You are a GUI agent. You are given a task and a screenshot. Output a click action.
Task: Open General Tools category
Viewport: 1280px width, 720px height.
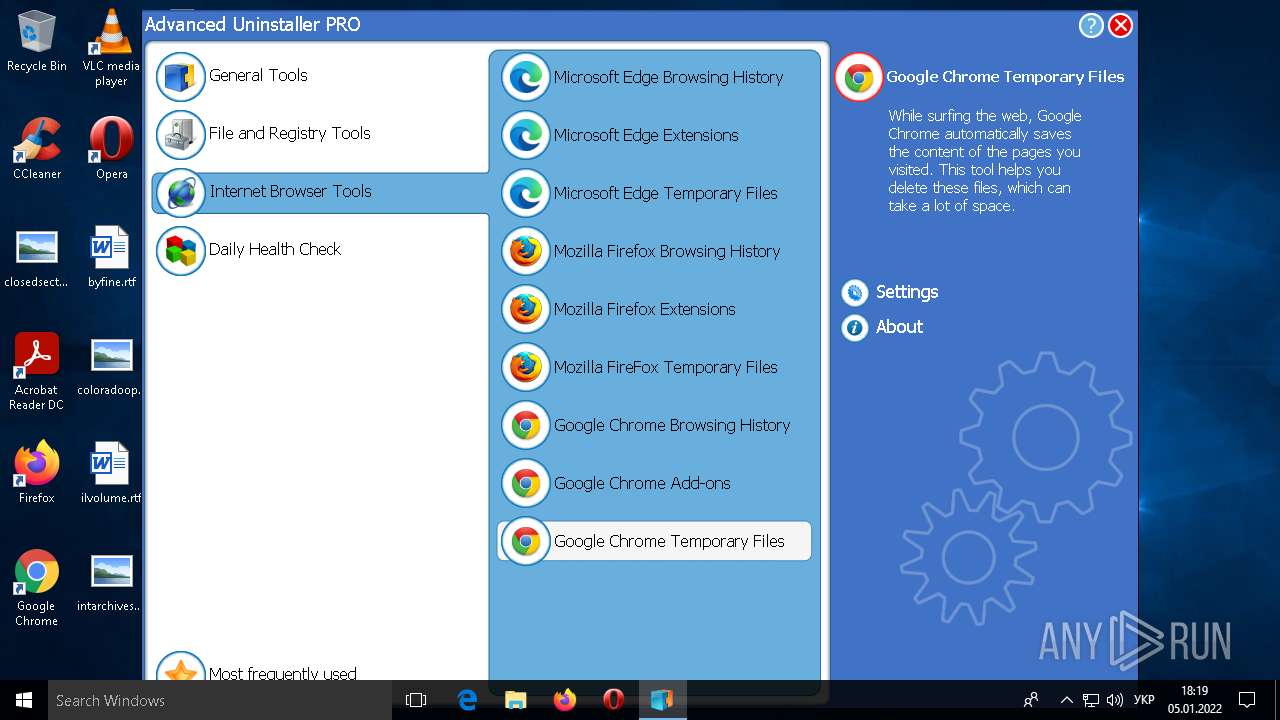(258, 76)
